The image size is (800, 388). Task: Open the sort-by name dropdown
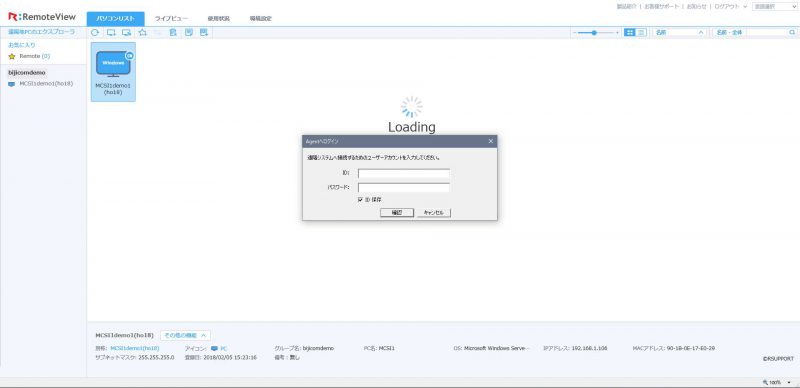[680, 32]
